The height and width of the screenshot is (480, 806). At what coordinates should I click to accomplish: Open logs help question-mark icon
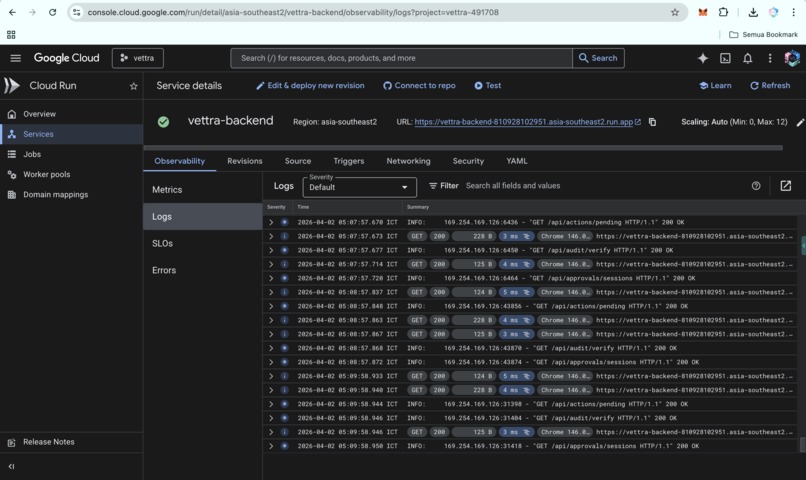pos(756,186)
